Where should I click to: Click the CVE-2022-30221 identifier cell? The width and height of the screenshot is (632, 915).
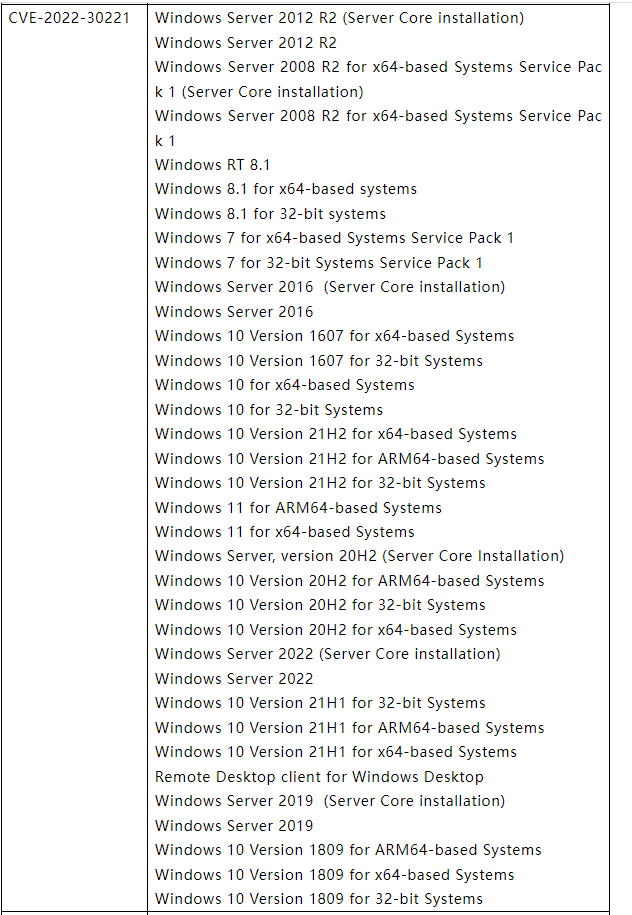coord(69,18)
